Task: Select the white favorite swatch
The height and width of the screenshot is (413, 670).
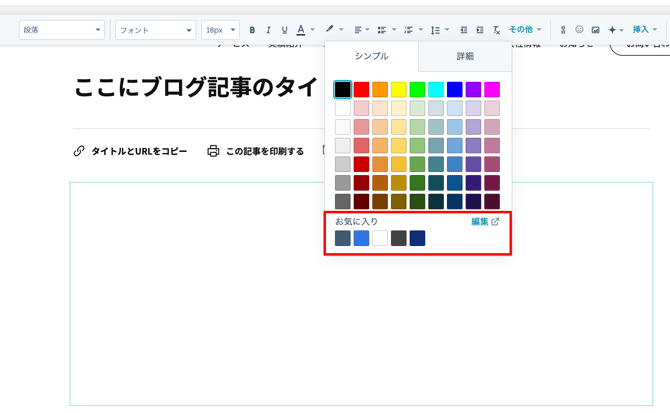Action: [x=380, y=238]
